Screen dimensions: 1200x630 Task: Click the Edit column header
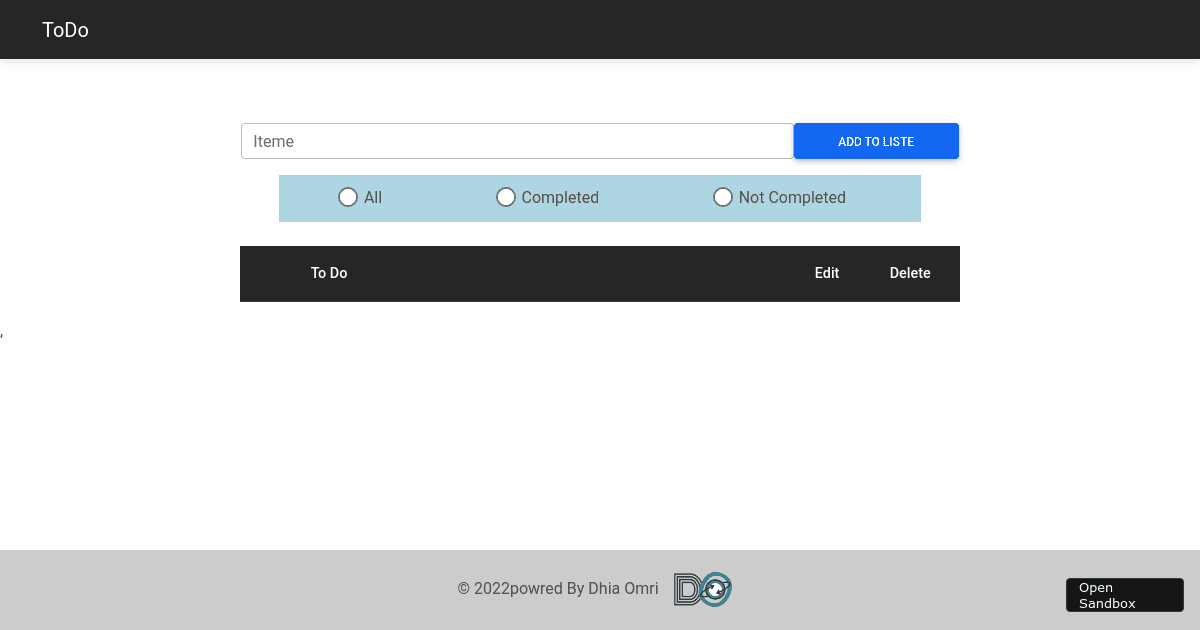pos(827,273)
